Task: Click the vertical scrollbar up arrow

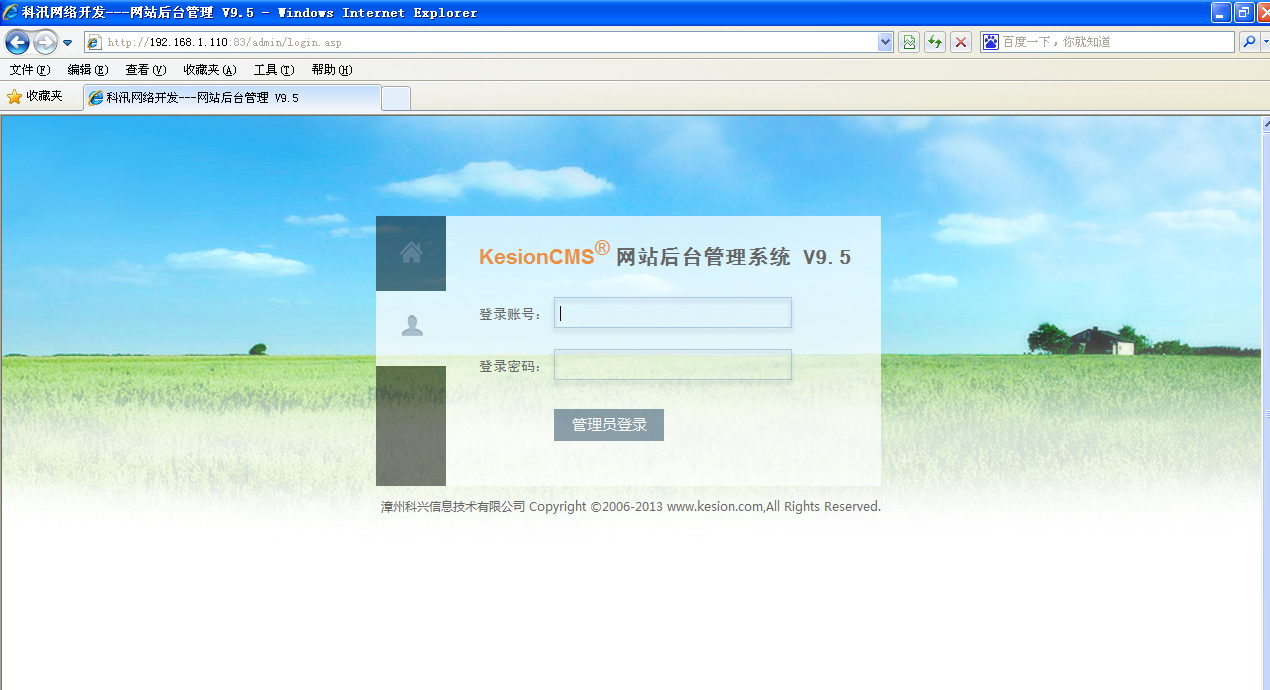Action: 1265,123
